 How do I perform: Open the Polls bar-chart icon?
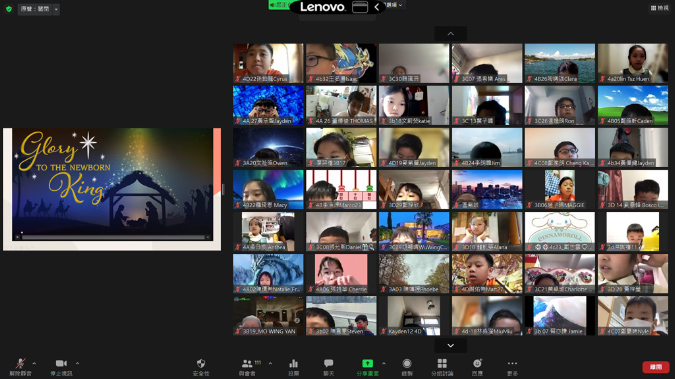click(x=294, y=367)
